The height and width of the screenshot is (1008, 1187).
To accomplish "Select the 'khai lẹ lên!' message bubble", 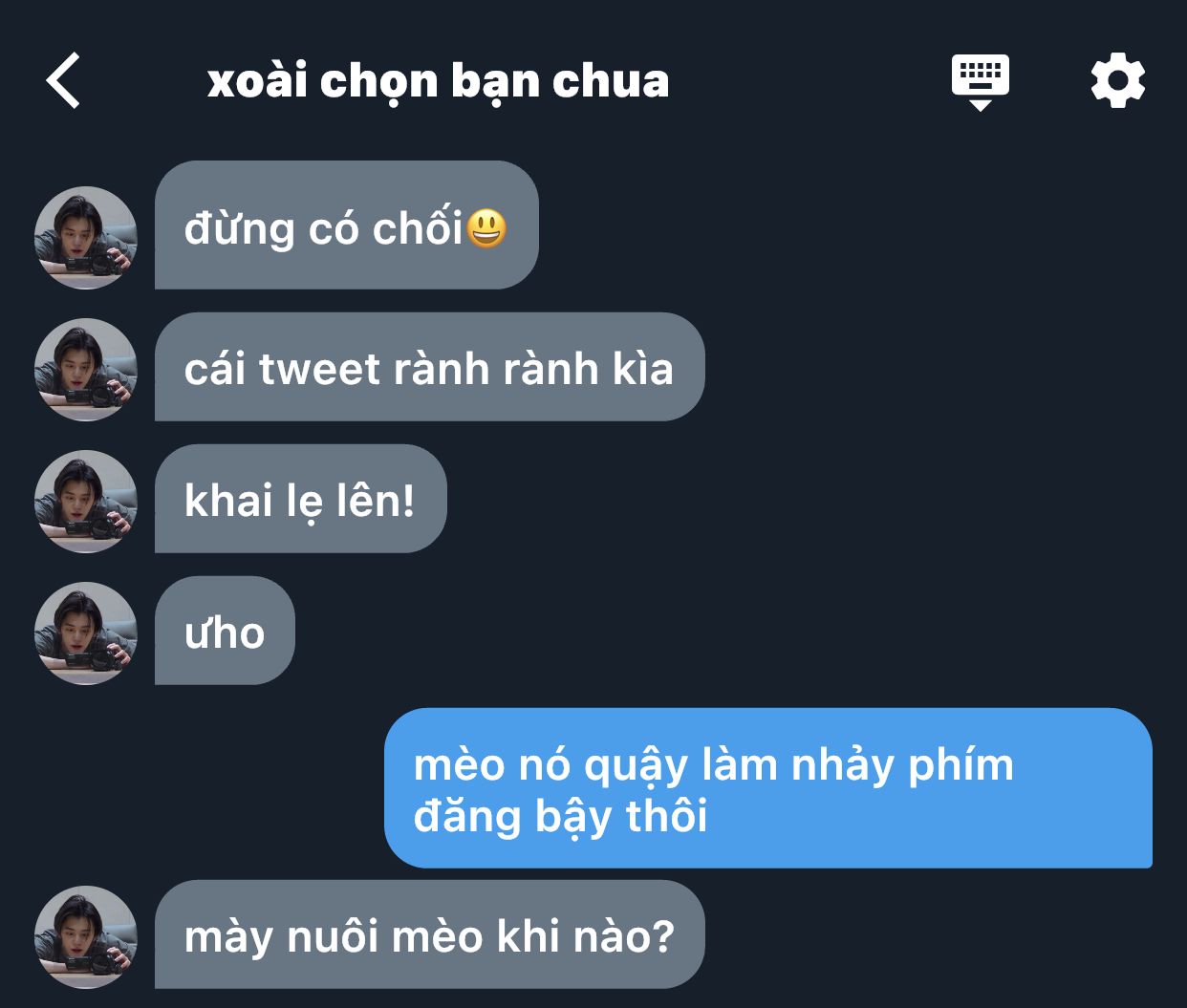I will 301,499.
